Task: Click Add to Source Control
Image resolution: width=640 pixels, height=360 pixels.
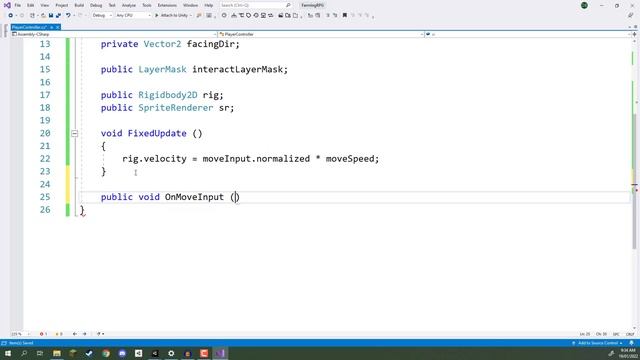Action: [x=598, y=343]
